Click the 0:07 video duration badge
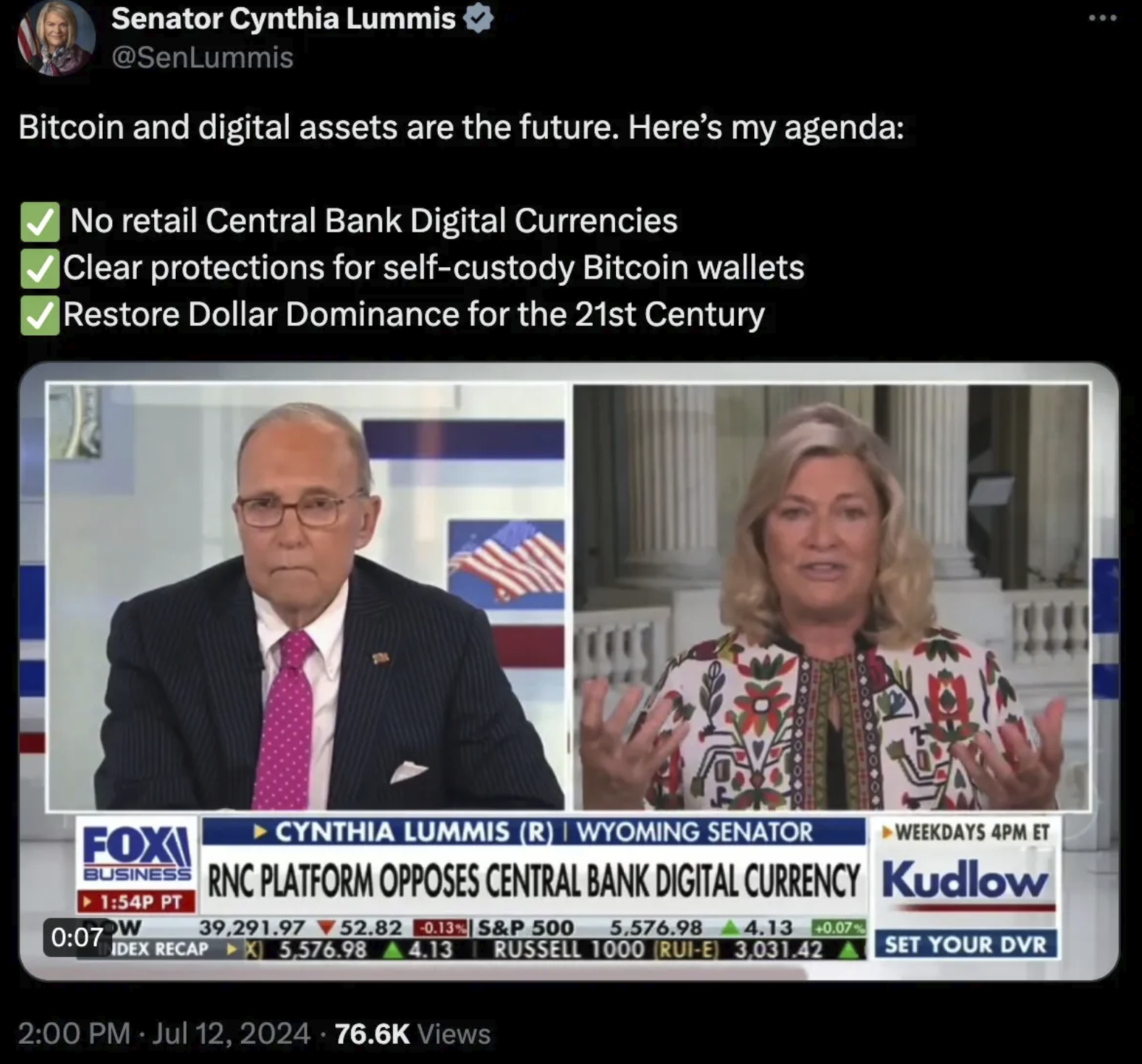This screenshot has width=1142, height=1064. pos(77,937)
